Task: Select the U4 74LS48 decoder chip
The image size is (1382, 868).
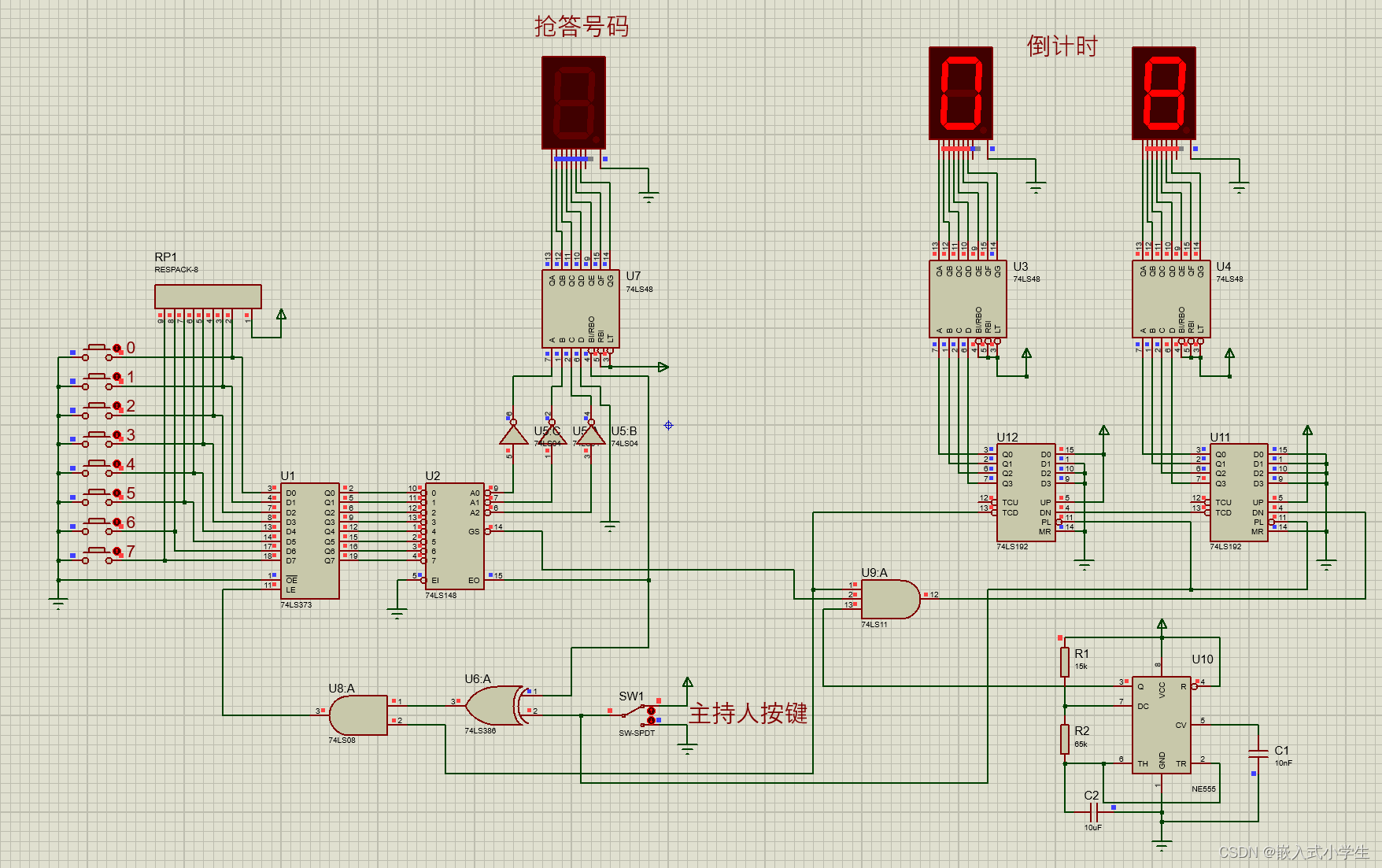Action: pos(1171,299)
